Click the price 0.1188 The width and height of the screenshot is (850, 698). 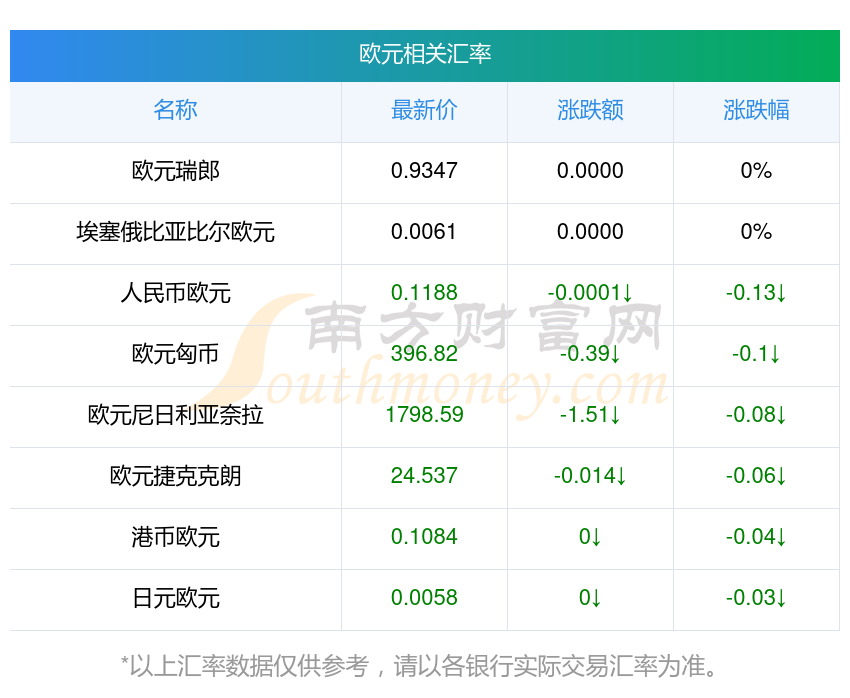(x=424, y=293)
